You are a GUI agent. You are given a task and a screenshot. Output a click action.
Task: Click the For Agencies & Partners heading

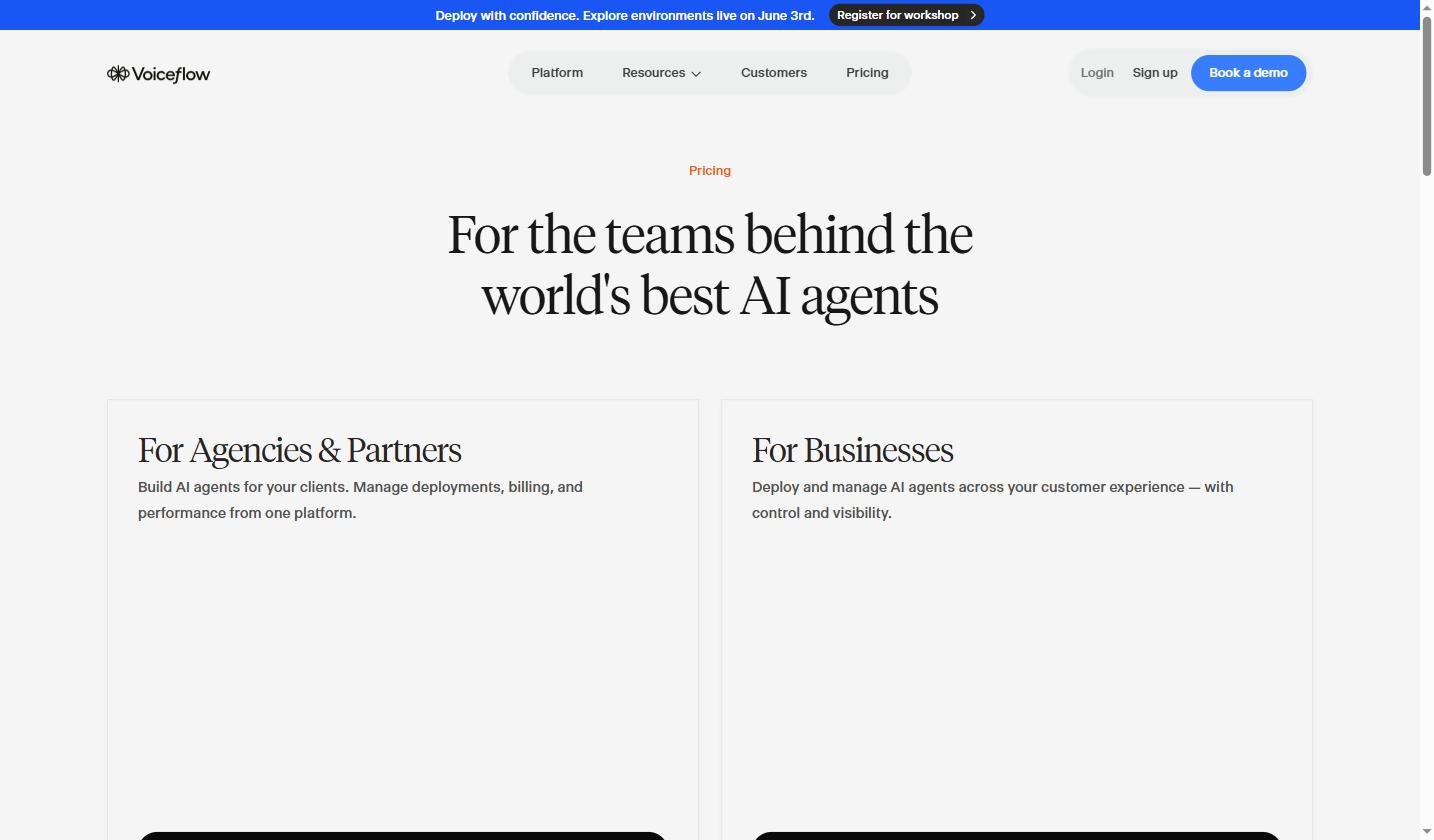[x=300, y=450]
